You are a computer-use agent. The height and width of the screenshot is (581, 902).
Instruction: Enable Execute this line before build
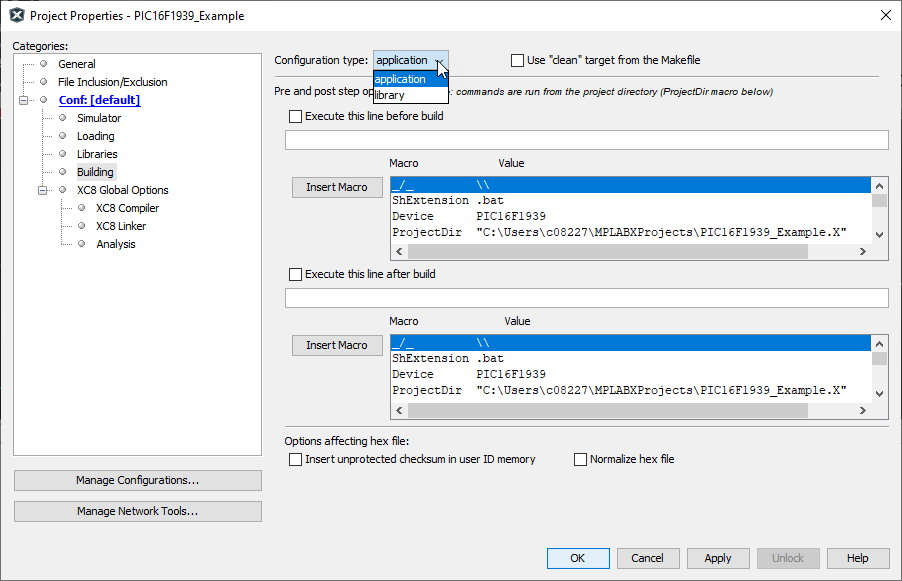[295, 116]
